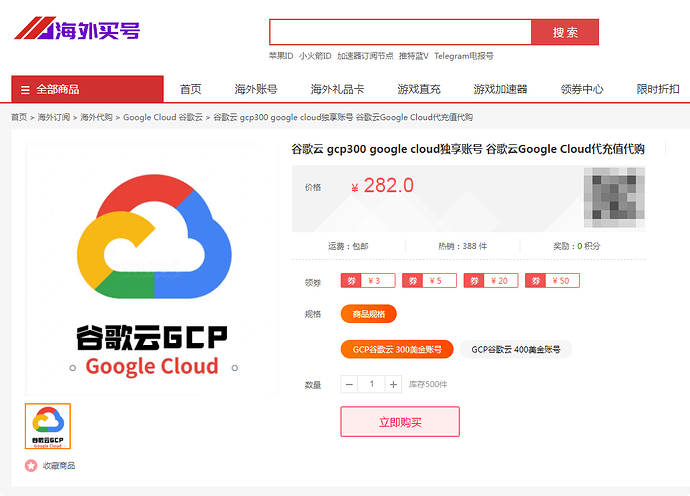Click the quantity value field
This screenshot has height=496, width=690.
coord(371,384)
